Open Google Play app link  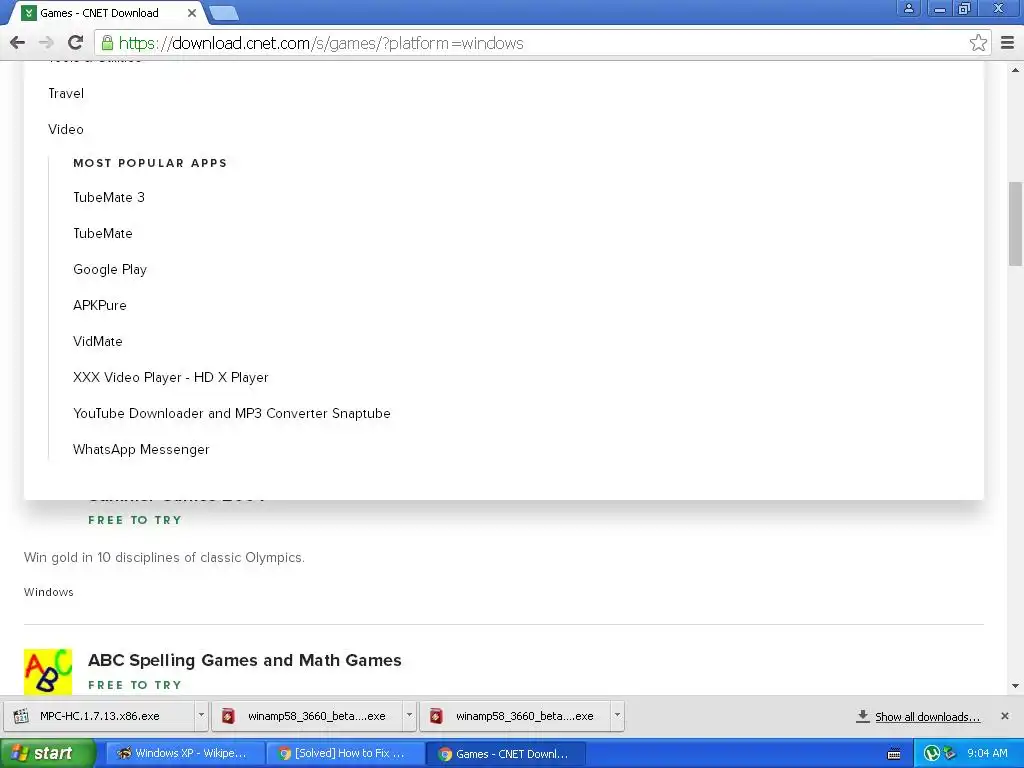(x=110, y=269)
